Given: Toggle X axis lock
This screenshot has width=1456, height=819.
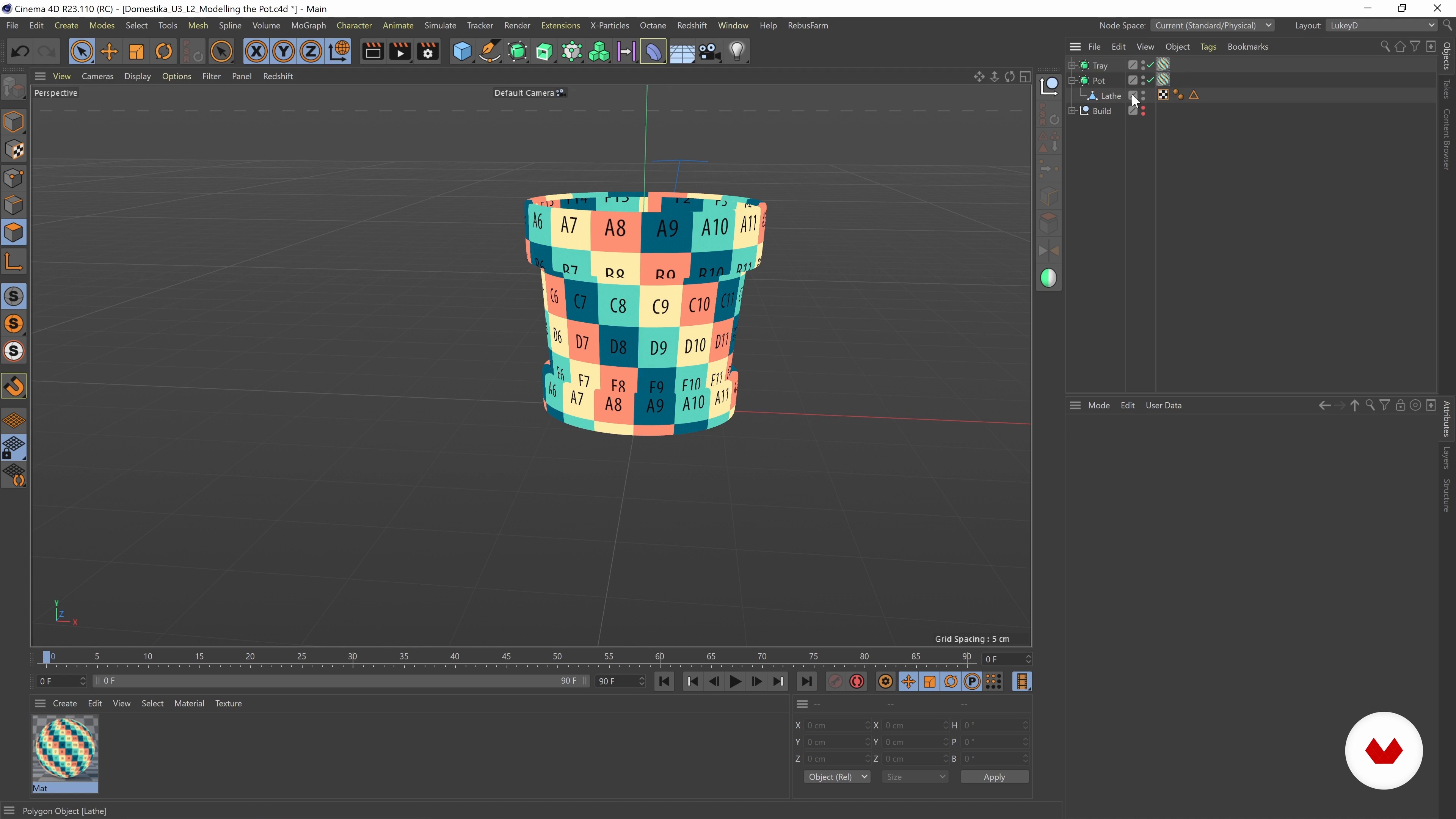Looking at the screenshot, I should pyautogui.click(x=256, y=52).
